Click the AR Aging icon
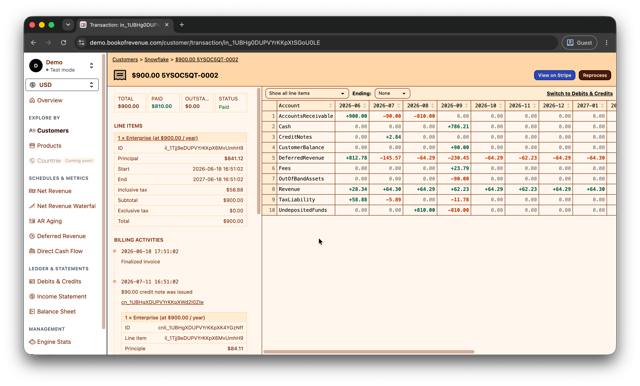 tap(32, 221)
